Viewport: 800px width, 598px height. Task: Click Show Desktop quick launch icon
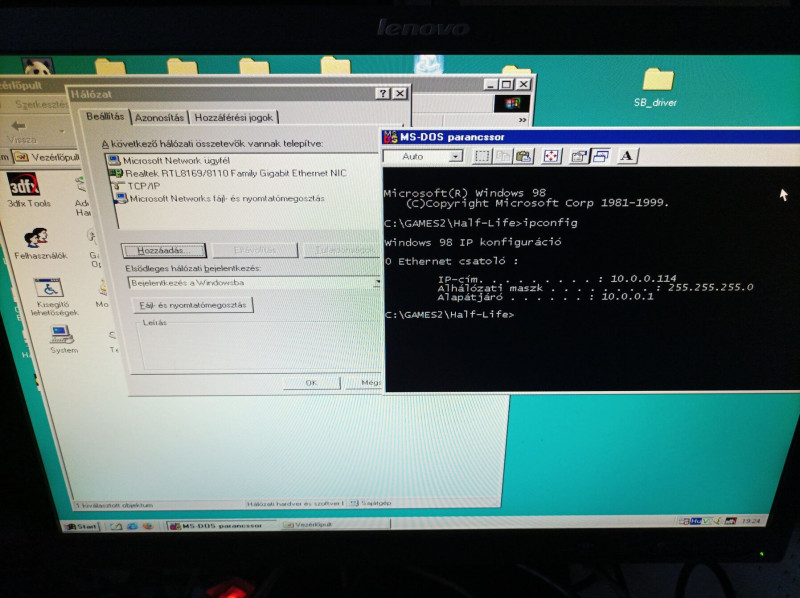click(x=116, y=526)
